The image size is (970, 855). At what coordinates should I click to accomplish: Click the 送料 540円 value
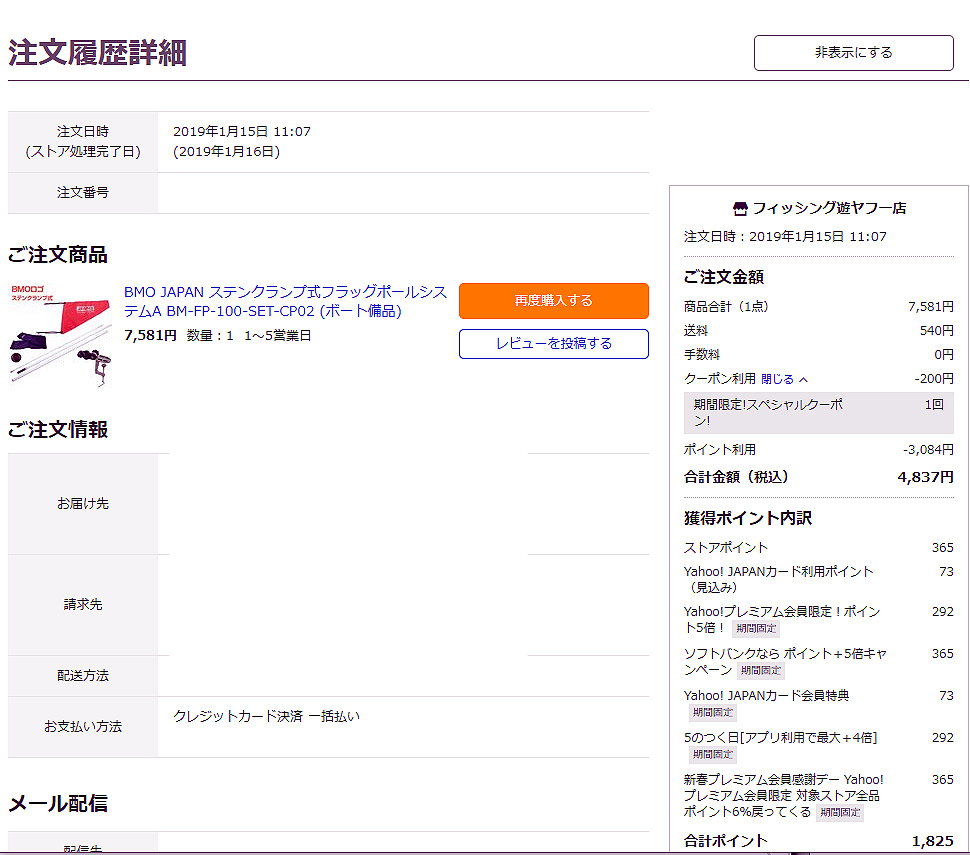[937, 331]
